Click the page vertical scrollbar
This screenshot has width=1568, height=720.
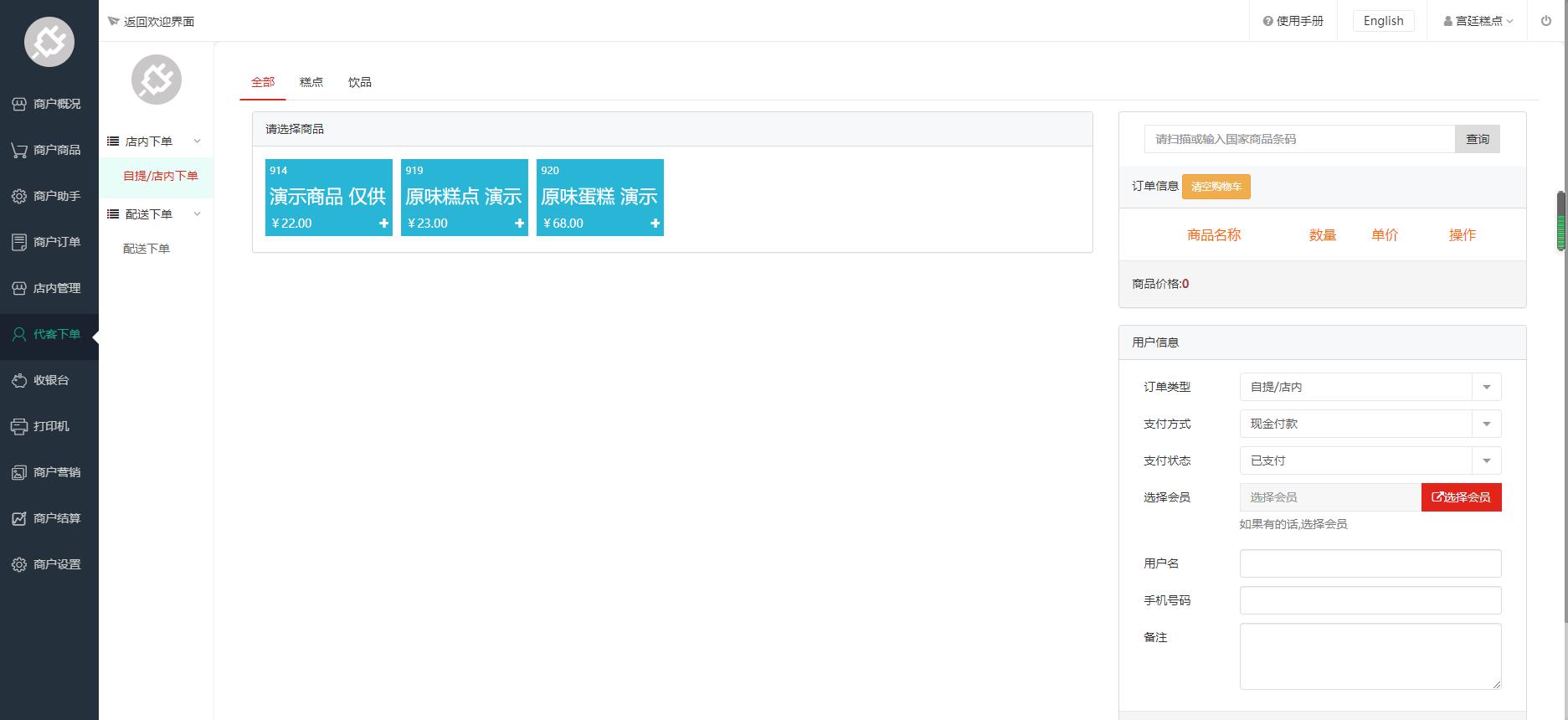click(1560, 221)
